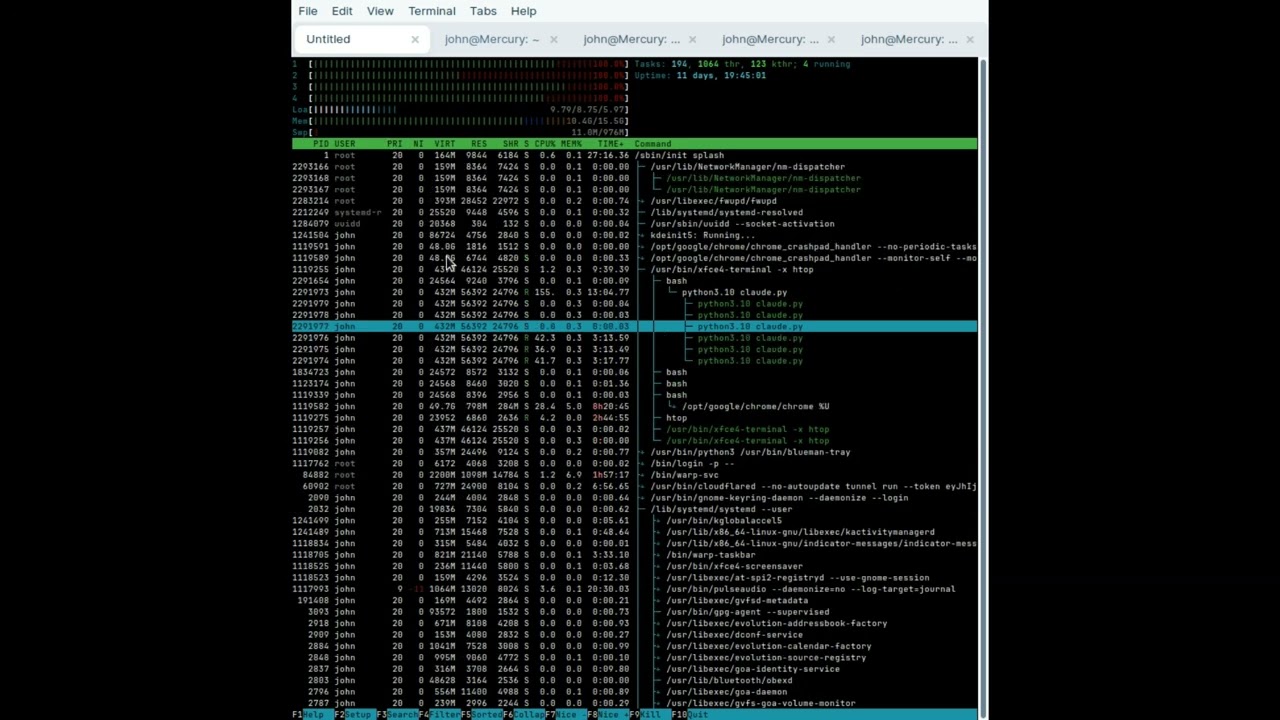
Task: Select highlighted PID 2291977 claude.py row
Action: (x=634, y=326)
